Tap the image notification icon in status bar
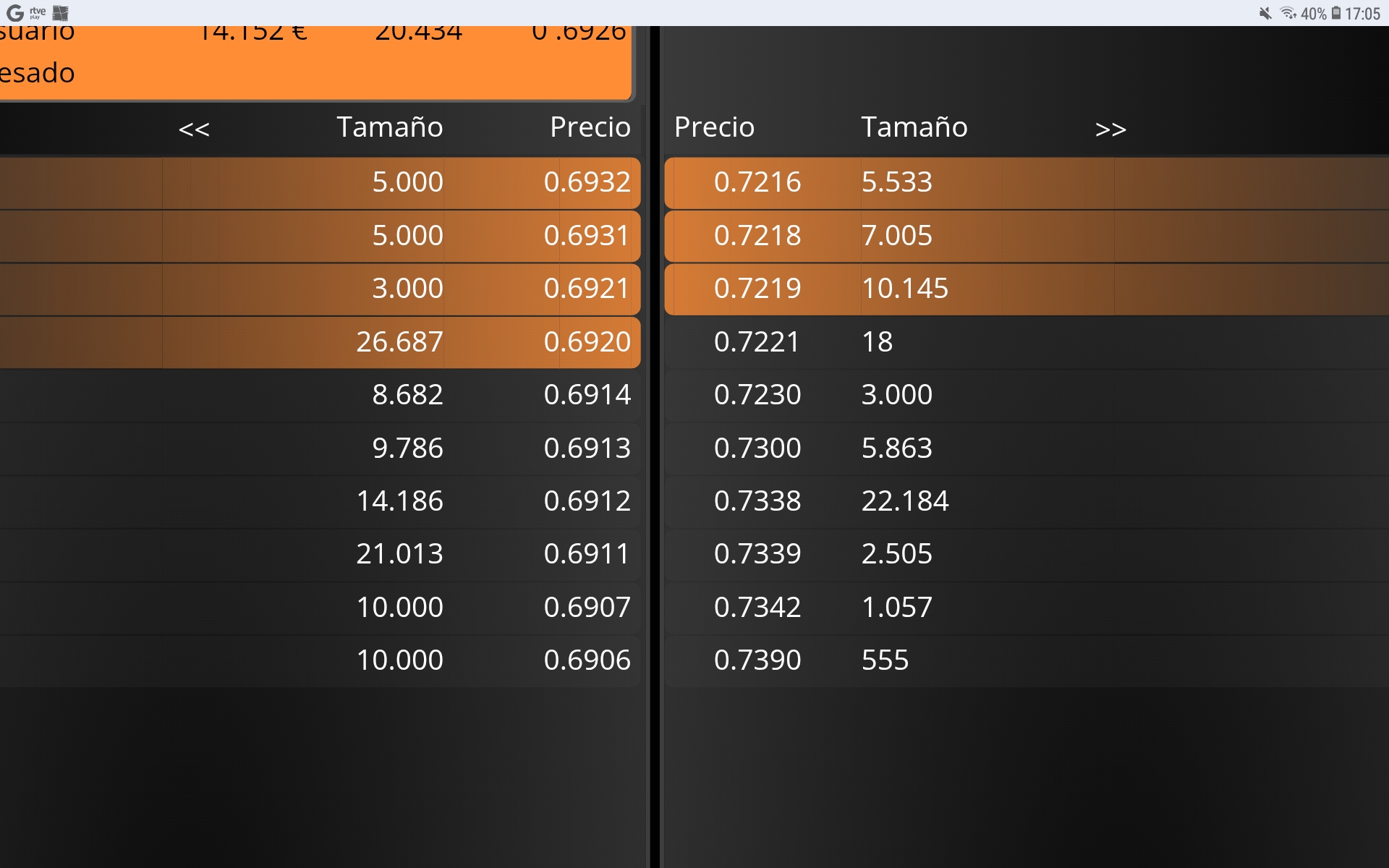The image size is (1389, 868). click(61, 13)
